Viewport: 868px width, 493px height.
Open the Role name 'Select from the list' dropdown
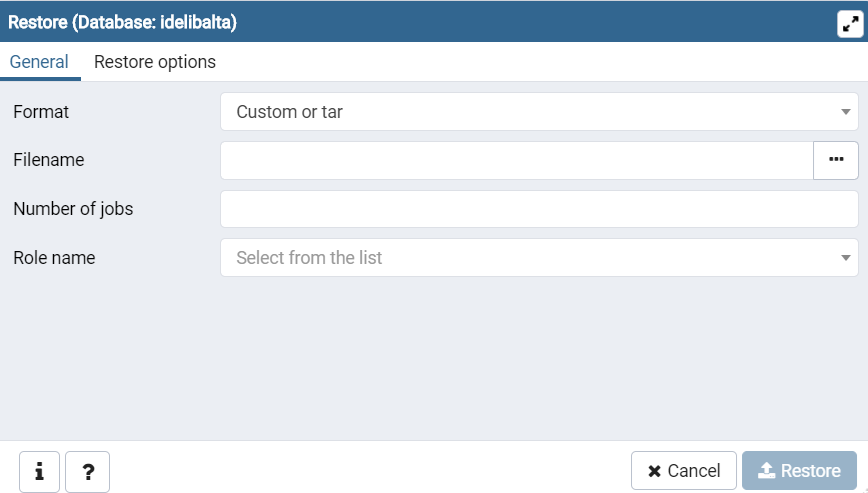tap(530, 258)
